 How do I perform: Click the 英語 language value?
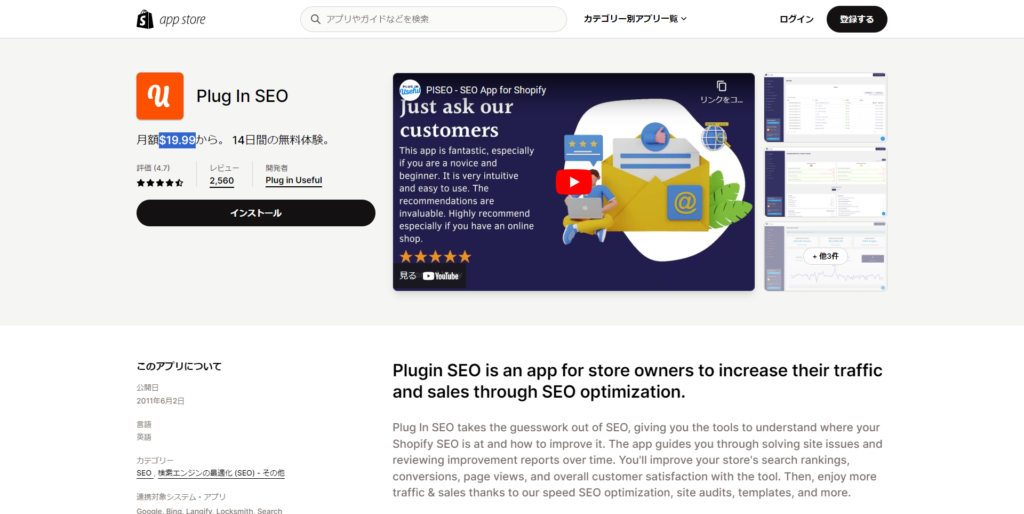click(x=144, y=437)
